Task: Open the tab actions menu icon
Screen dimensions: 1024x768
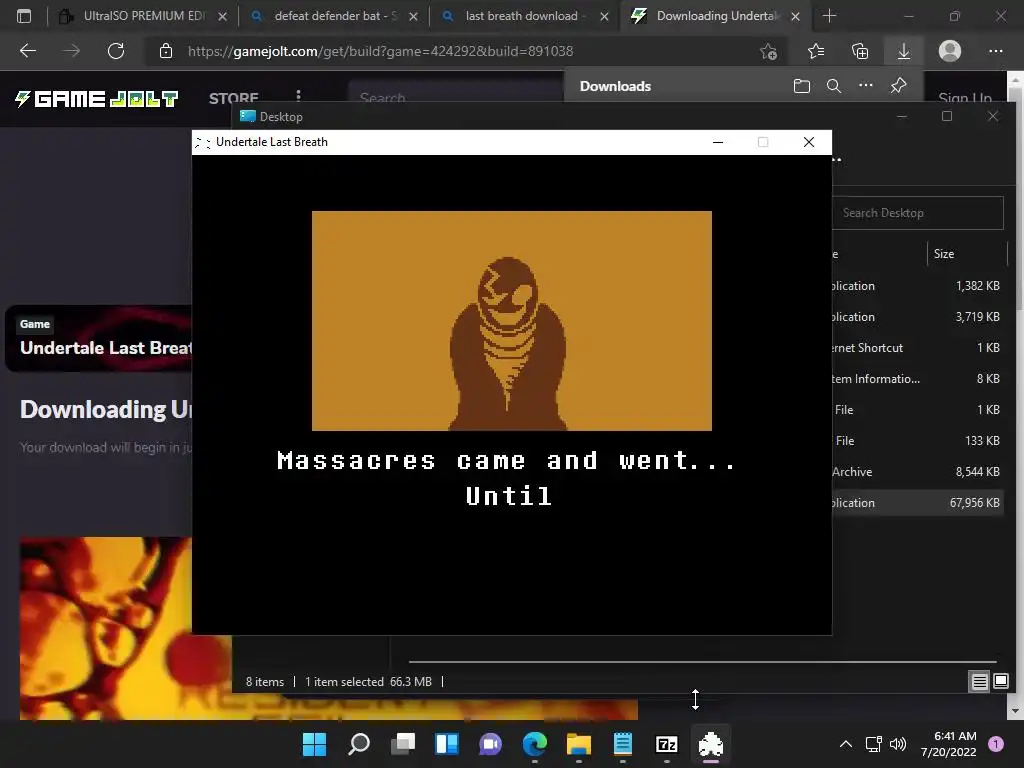Action: click(x=24, y=16)
